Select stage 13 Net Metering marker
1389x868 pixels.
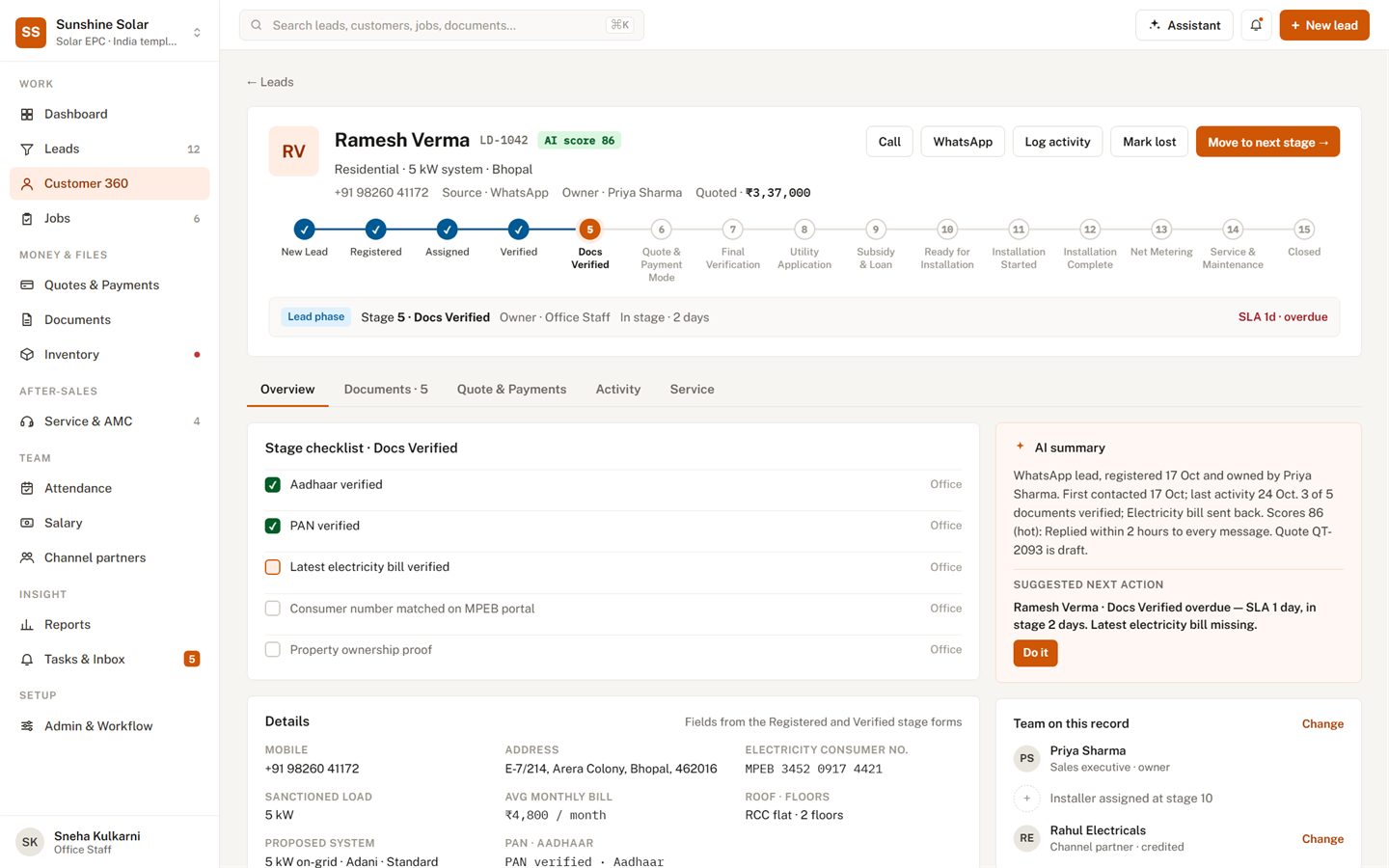click(x=1161, y=230)
